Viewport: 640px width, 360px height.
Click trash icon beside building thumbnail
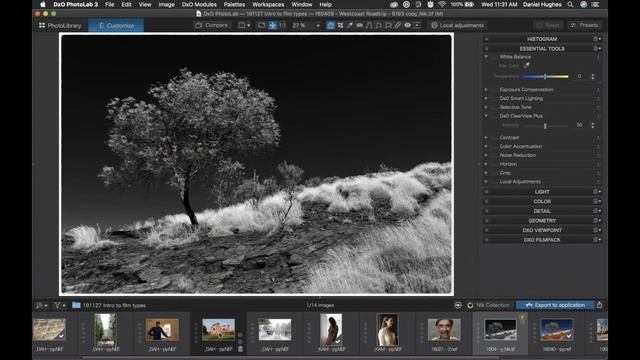tap(240, 349)
